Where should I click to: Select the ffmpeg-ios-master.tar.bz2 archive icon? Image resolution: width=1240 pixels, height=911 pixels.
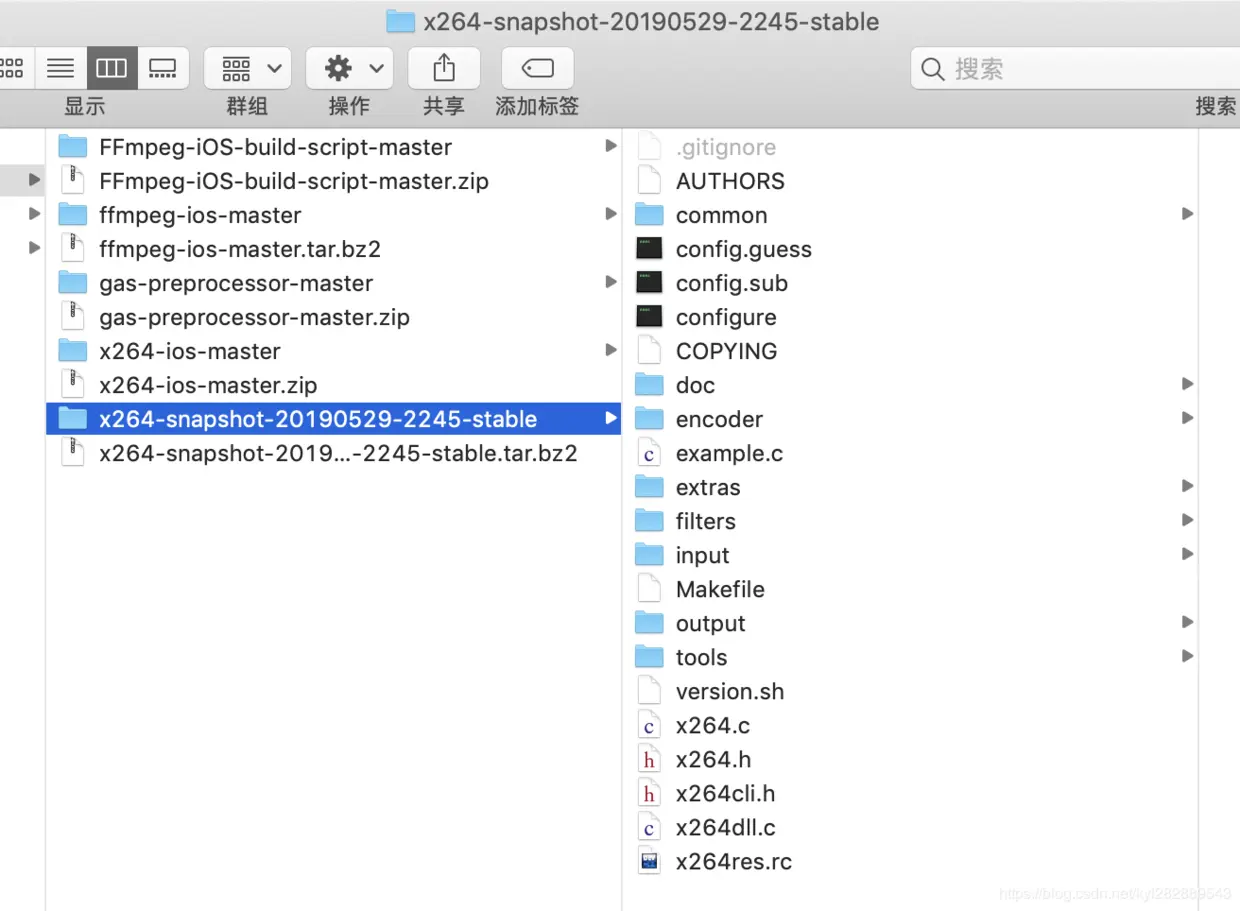73,249
